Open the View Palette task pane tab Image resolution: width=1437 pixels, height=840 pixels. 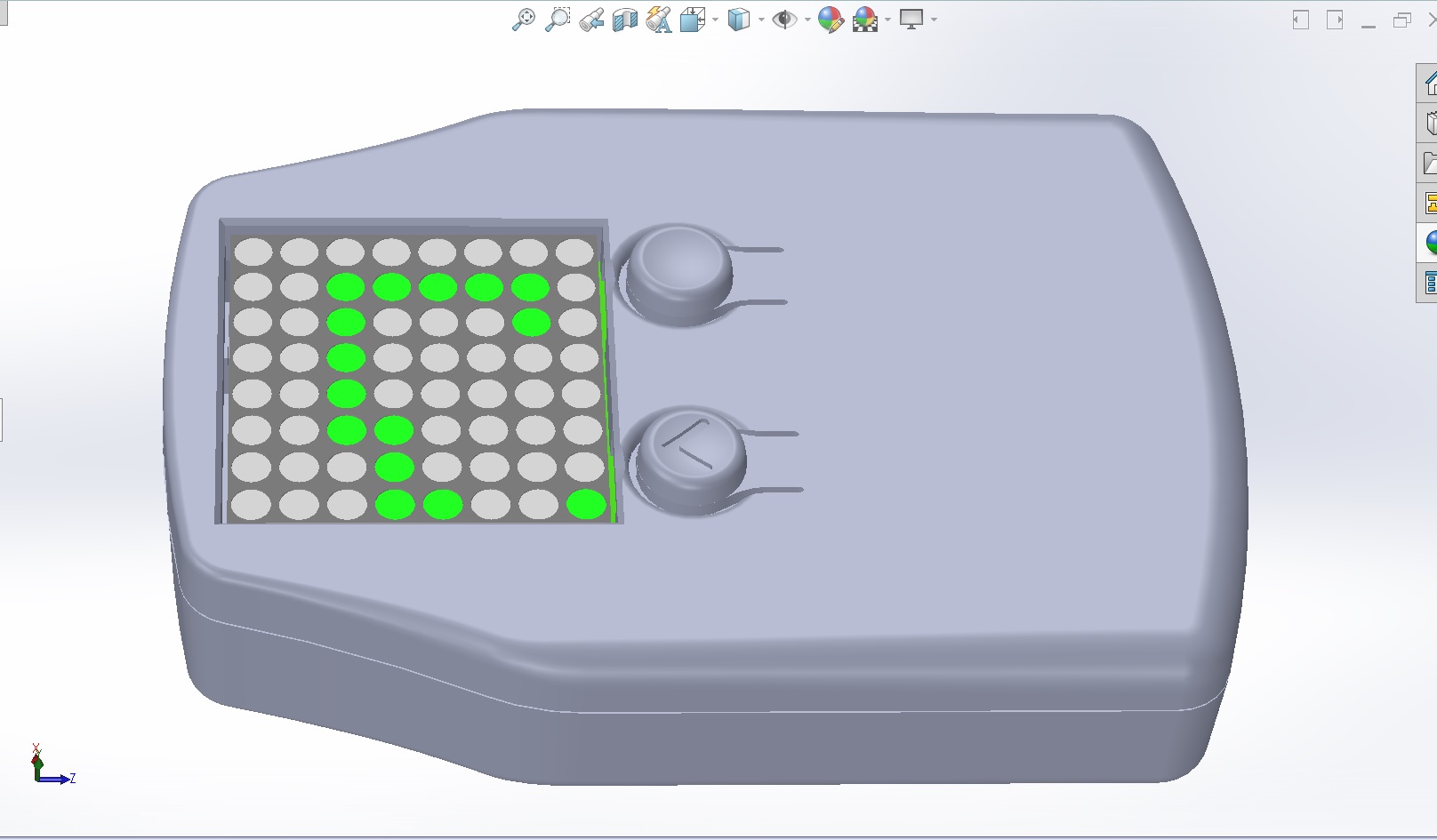pyautogui.click(x=1429, y=203)
